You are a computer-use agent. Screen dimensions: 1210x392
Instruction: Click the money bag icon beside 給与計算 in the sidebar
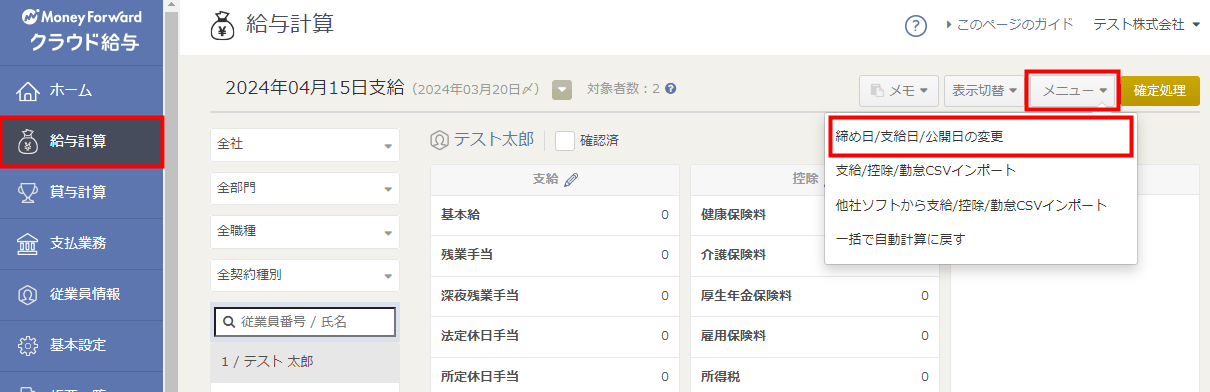pyautogui.click(x=29, y=141)
